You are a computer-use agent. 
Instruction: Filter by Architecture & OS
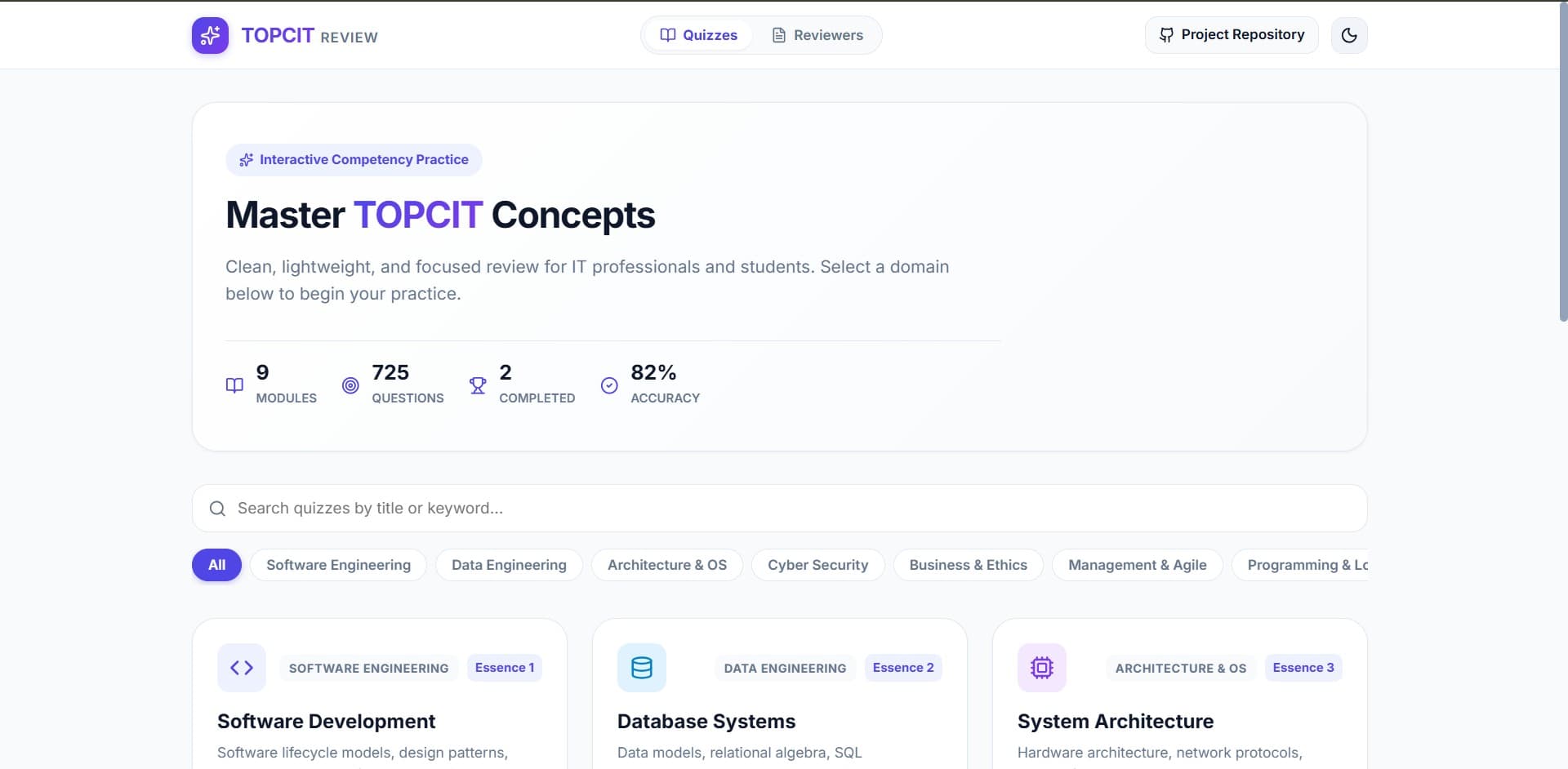pyautogui.click(x=667, y=565)
